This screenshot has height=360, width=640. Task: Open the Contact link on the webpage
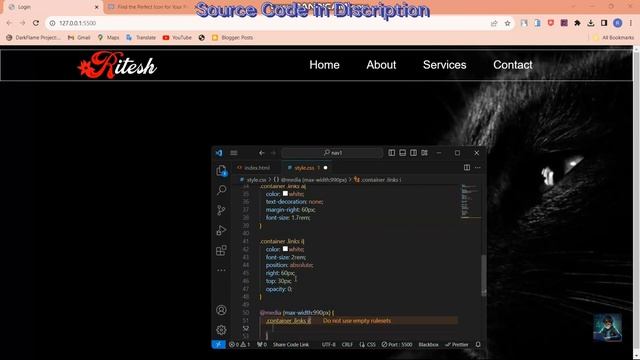513,65
